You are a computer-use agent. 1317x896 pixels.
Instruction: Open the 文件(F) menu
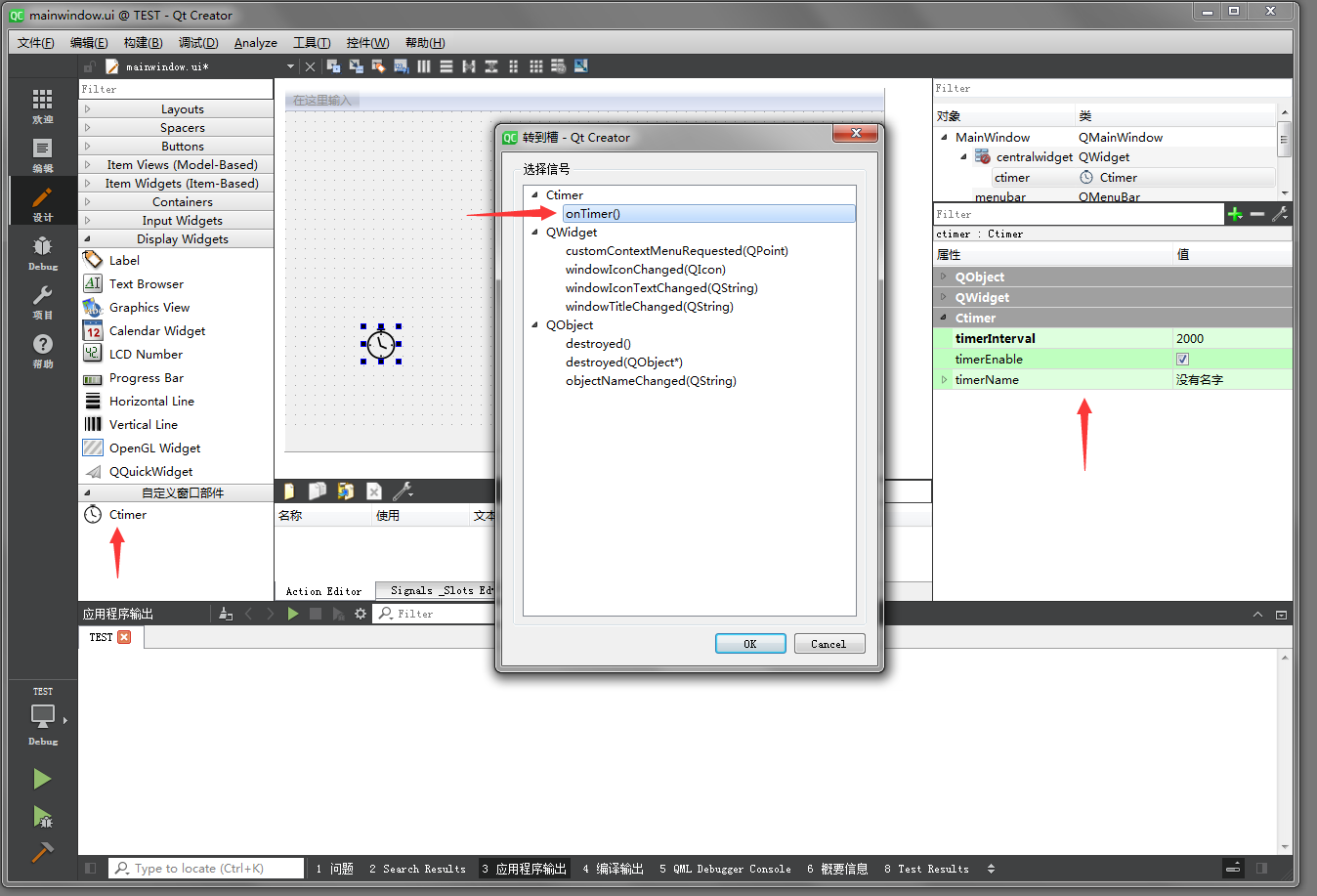[36, 43]
